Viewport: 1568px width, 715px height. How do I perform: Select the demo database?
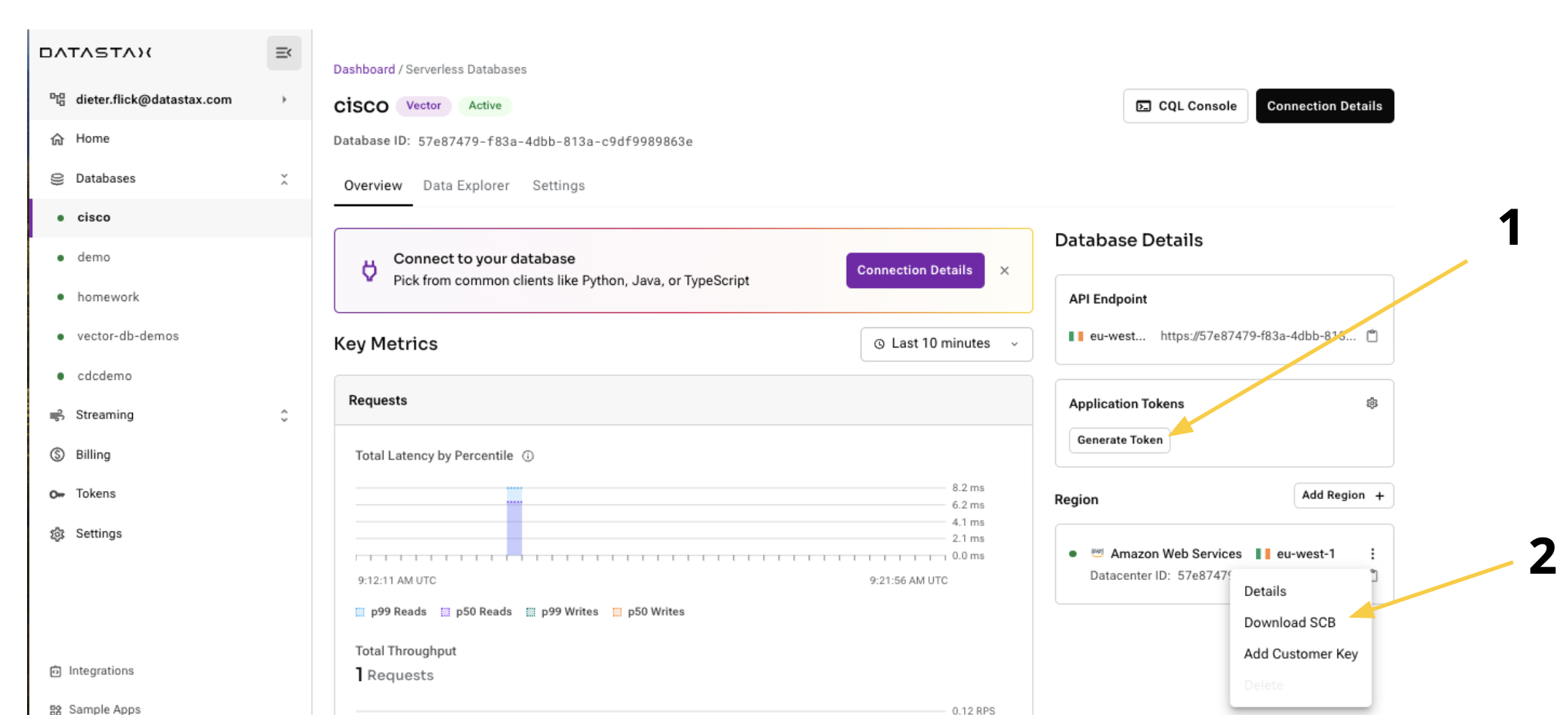(93, 257)
